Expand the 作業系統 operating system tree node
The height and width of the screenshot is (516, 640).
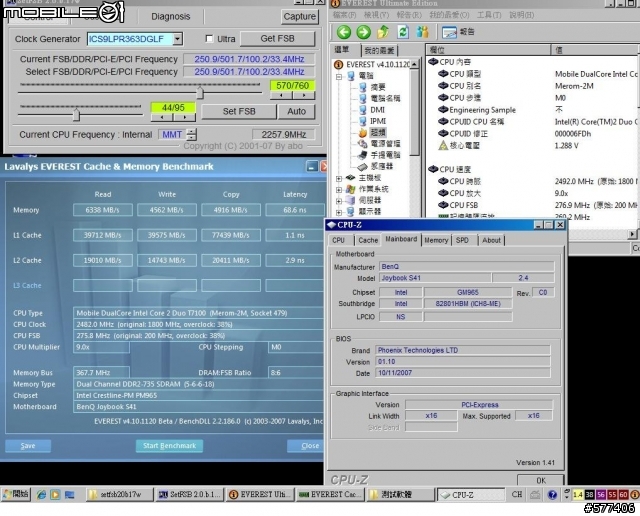[339, 189]
